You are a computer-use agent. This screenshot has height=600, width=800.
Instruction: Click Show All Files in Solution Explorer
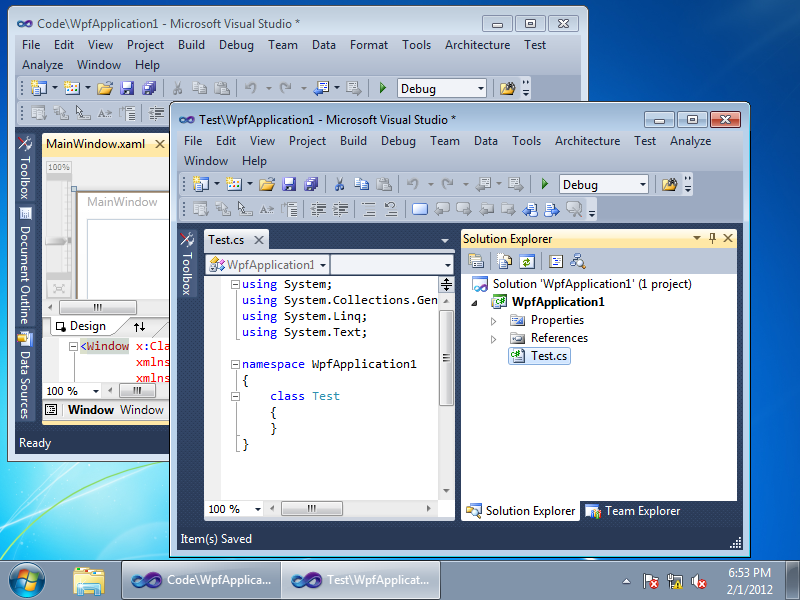504,261
